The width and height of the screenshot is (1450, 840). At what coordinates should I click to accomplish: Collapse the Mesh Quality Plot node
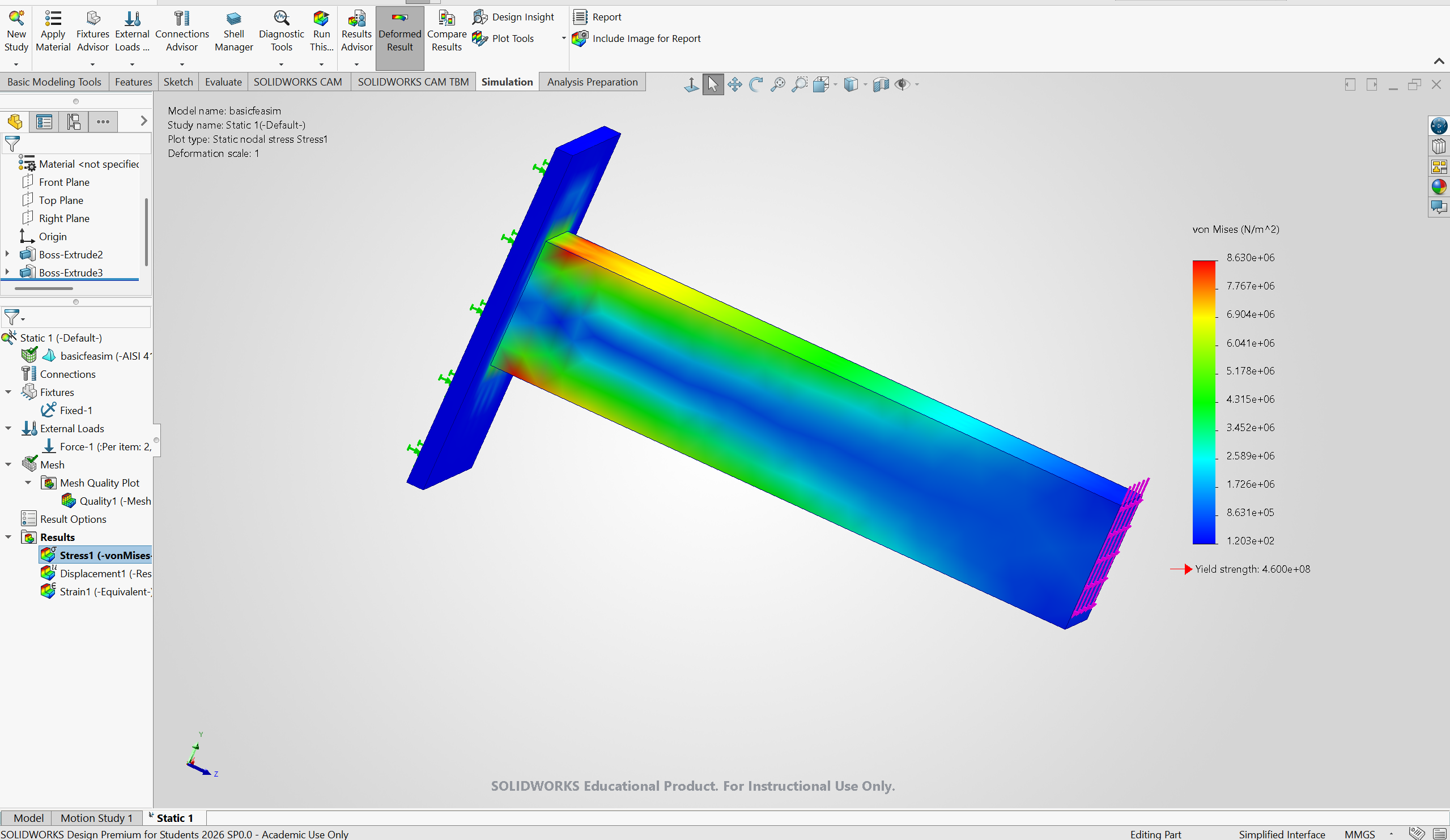(x=28, y=483)
